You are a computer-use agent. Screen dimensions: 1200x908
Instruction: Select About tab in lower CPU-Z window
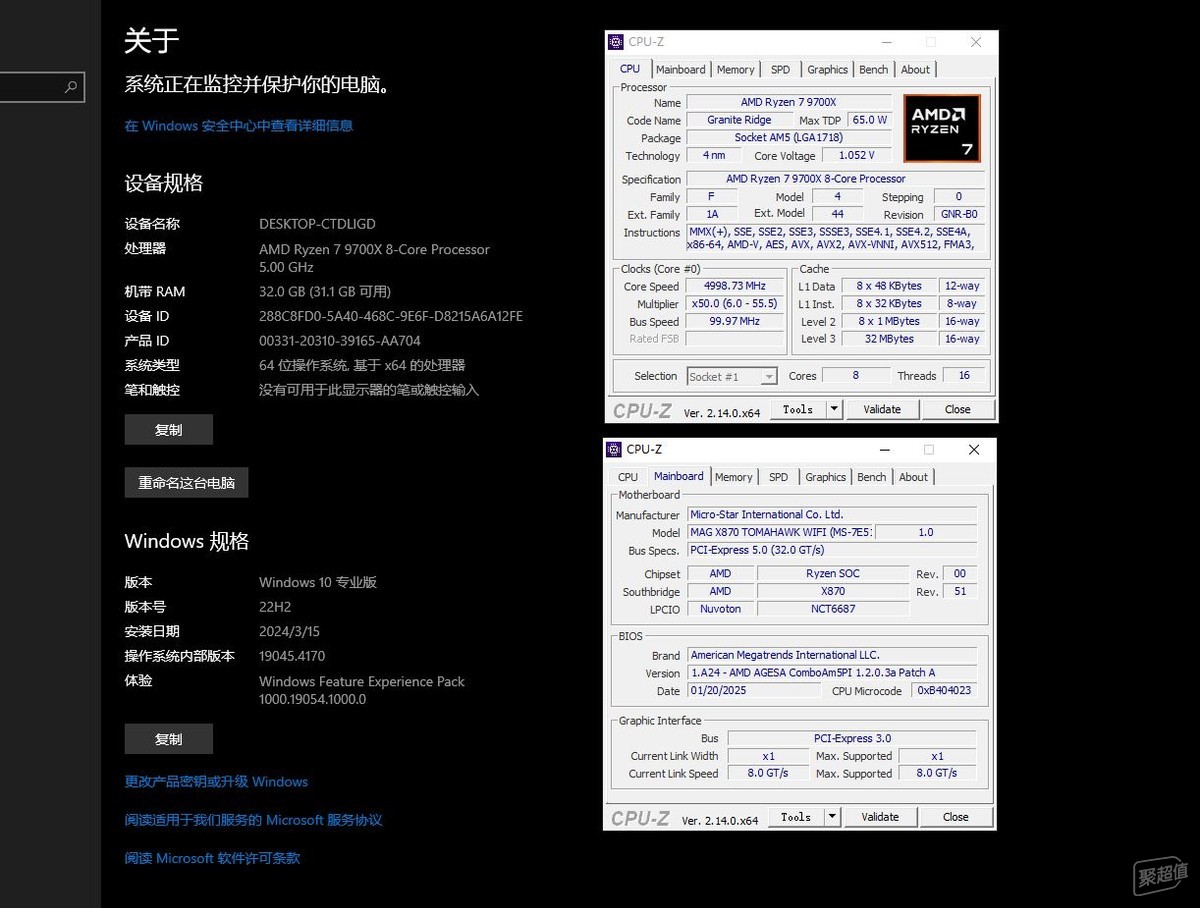pyautogui.click(x=913, y=477)
